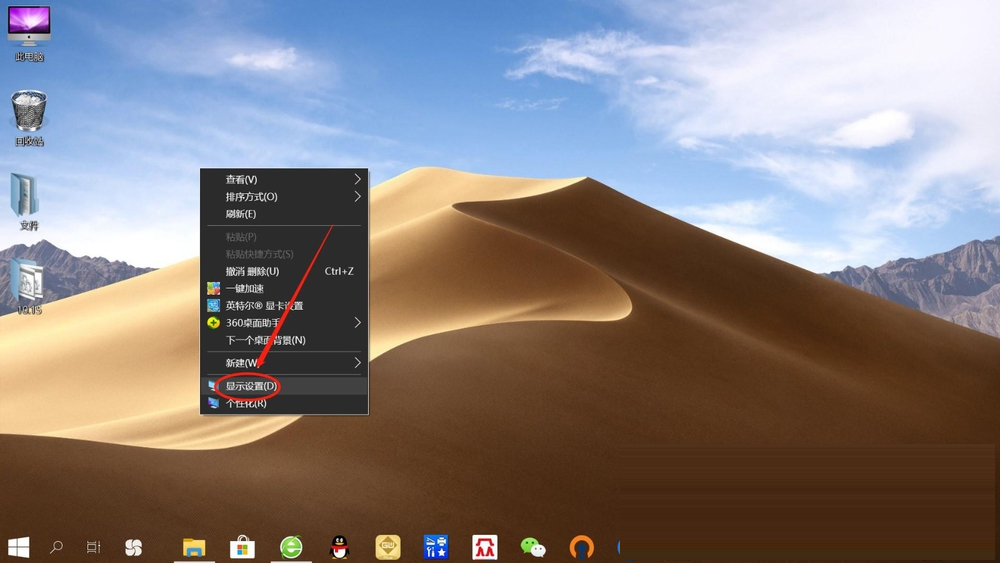Open the orange ring taskbar app
This screenshot has width=1000, height=563.
[x=581, y=547]
